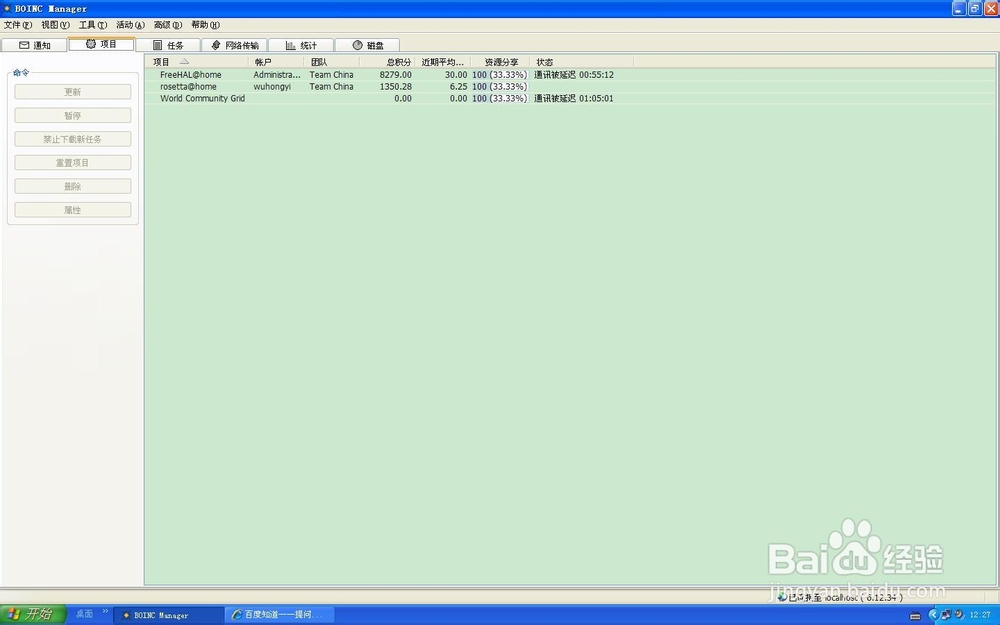Click the globe connection icon in status bar

pyautogui.click(x=782, y=597)
